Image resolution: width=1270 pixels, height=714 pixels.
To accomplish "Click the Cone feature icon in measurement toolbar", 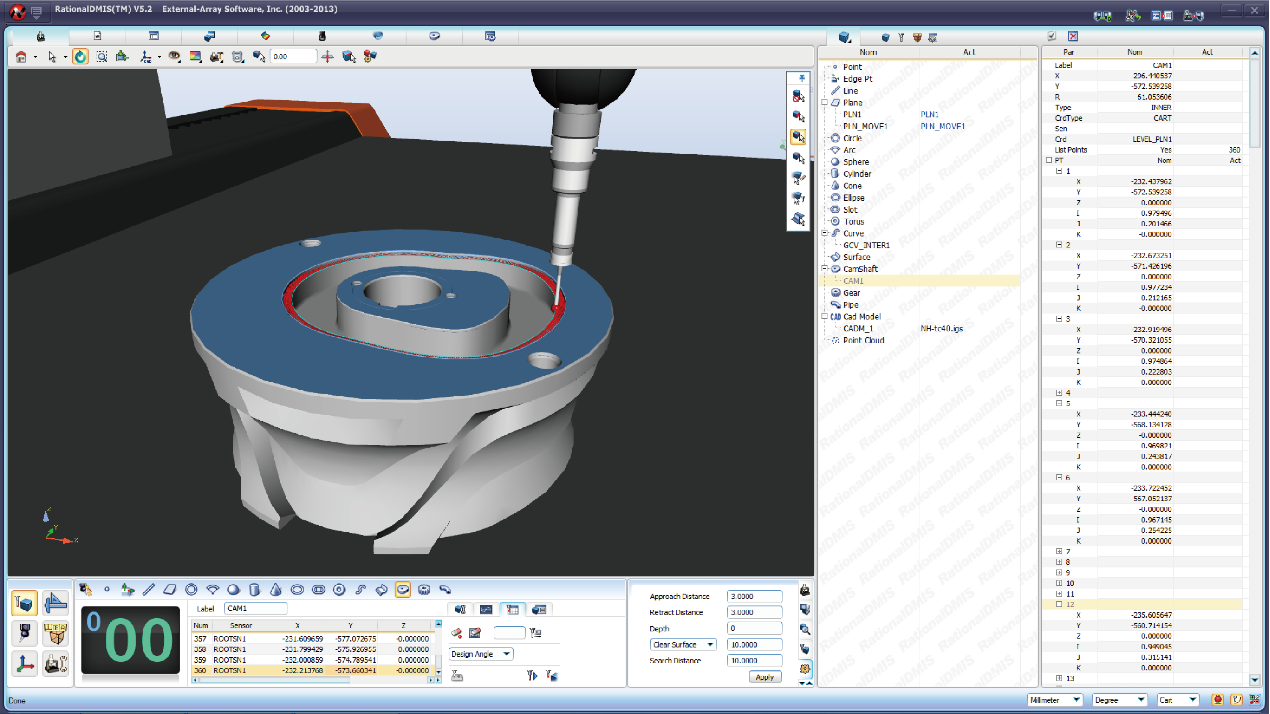I will click(275, 589).
